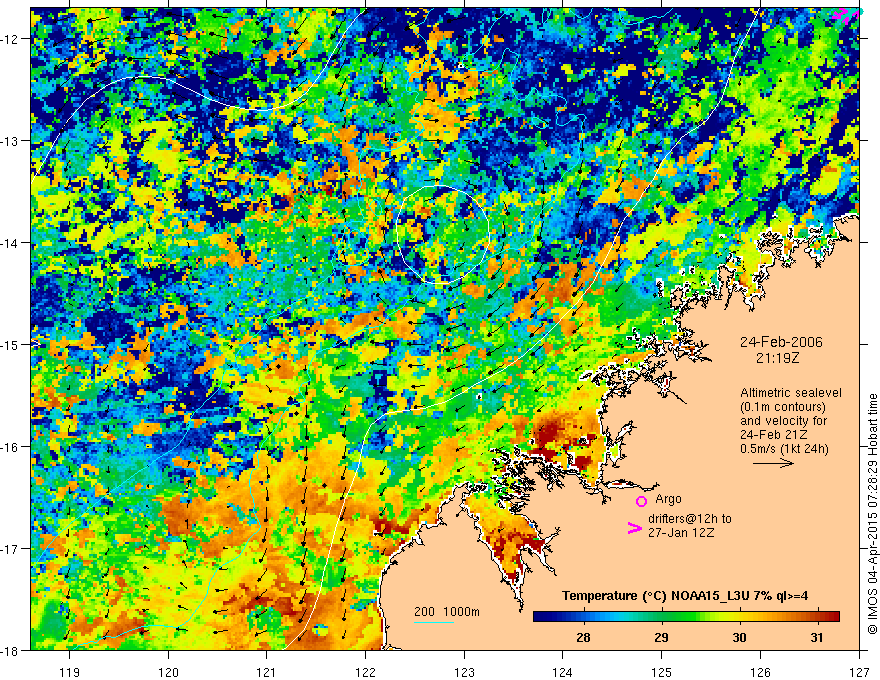Click the magenta Argo circle symbol in legend

641,501
